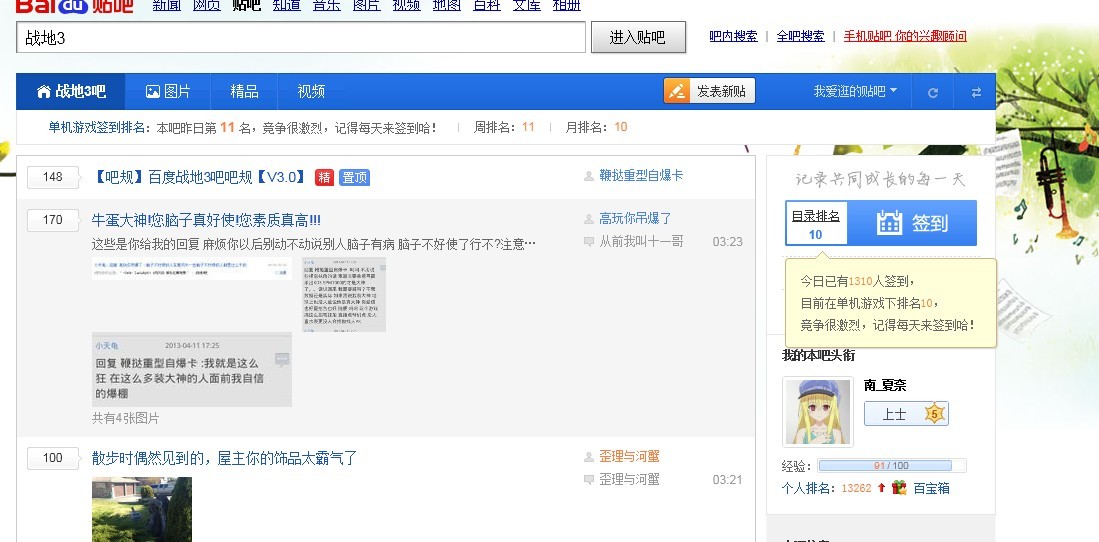Open 知道 in the top navigation

coord(287,6)
